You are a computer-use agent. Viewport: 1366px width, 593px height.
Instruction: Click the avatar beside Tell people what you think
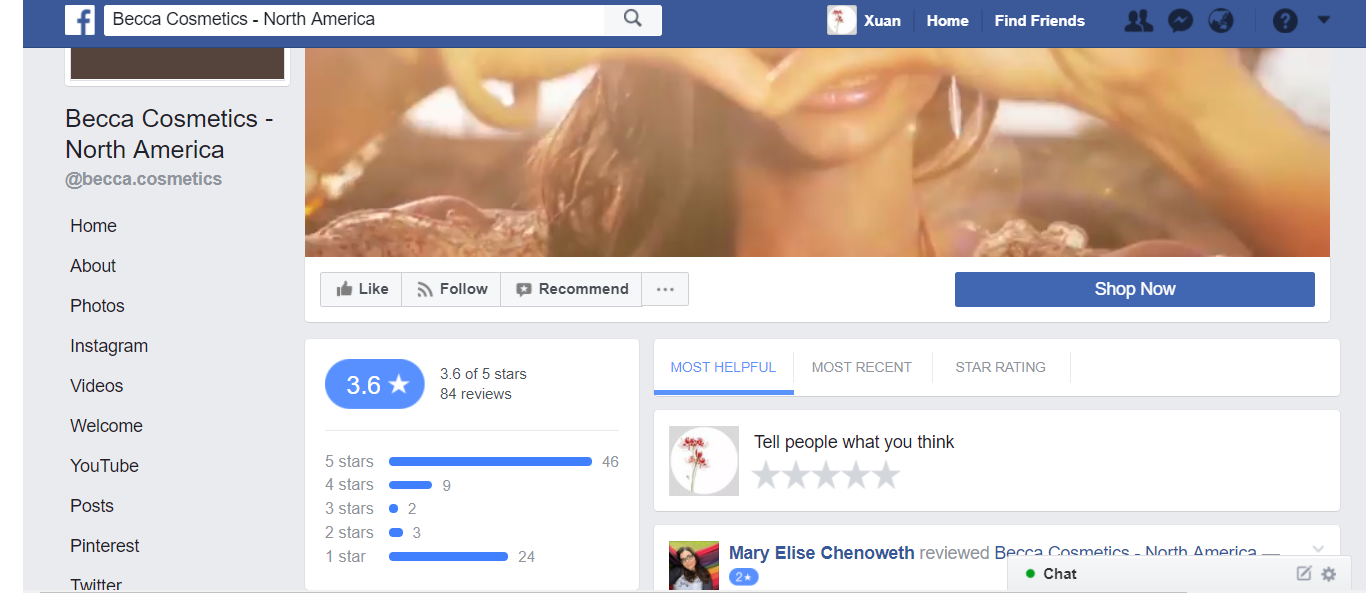coord(704,461)
